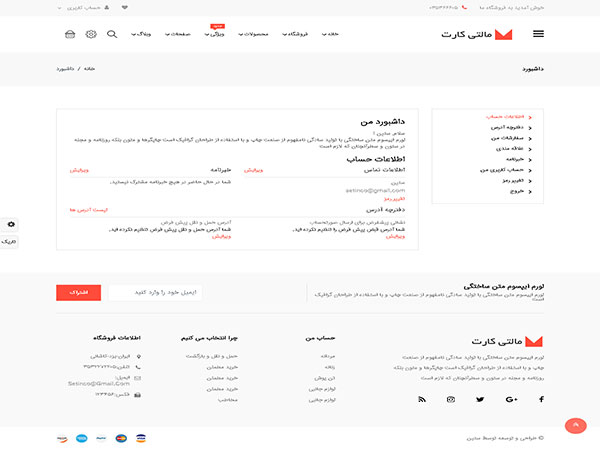Open the settings gear icon in header
Image resolution: width=600 pixels, height=450 pixels.
(x=91, y=34)
